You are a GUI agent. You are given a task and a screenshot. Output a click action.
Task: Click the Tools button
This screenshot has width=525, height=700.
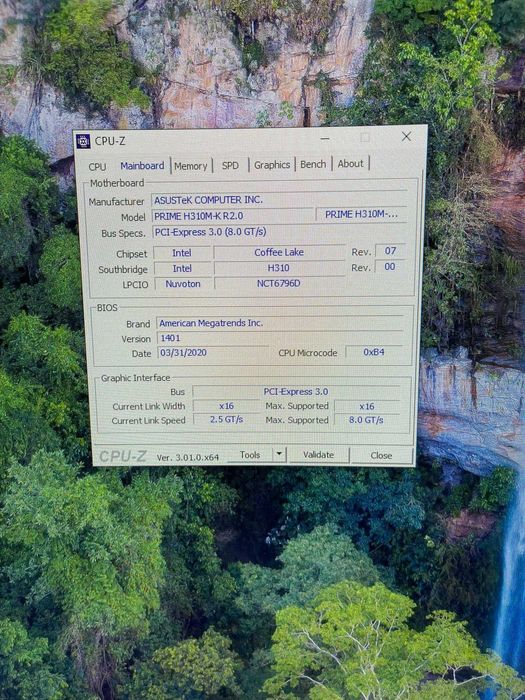pos(250,454)
